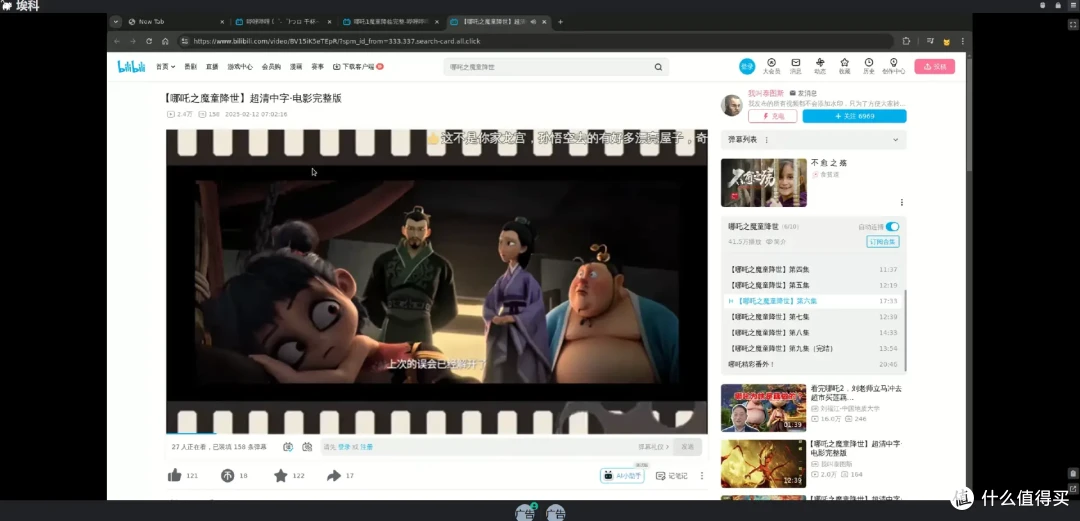This screenshot has height=521, width=1080.
Task: Play 哪吒精彩番外！ entry
Action: tap(813, 364)
